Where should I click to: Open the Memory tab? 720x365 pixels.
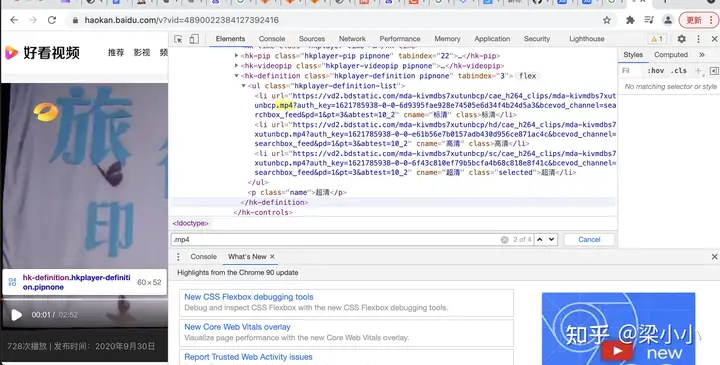point(447,39)
